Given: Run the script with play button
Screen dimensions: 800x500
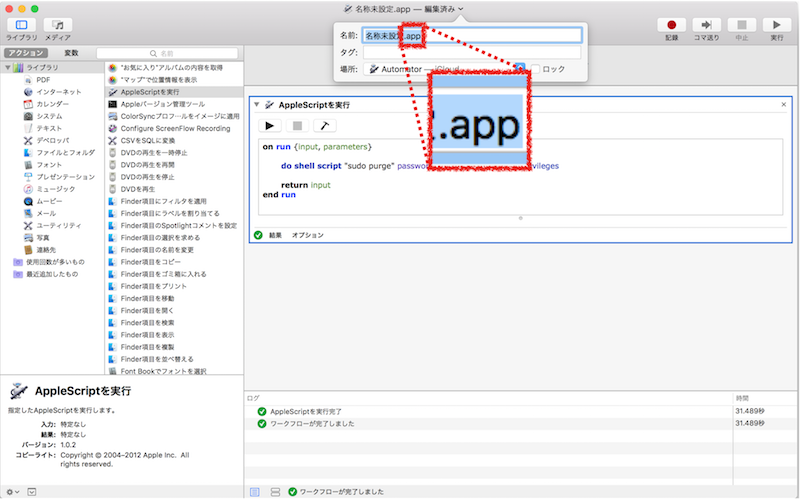Looking at the screenshot, I should coord(270,126).
